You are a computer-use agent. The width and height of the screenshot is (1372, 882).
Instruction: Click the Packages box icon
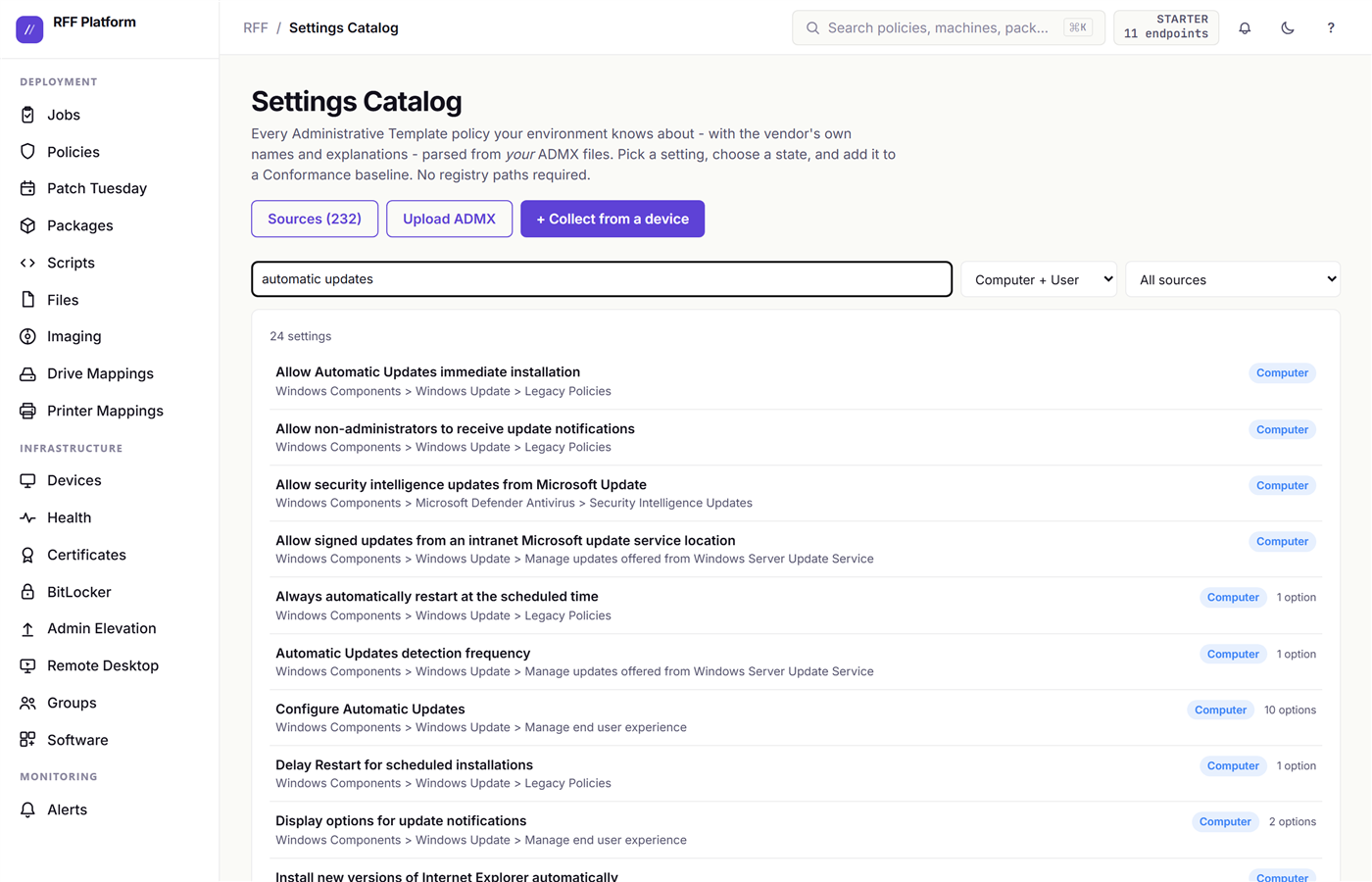click(27, 225)
